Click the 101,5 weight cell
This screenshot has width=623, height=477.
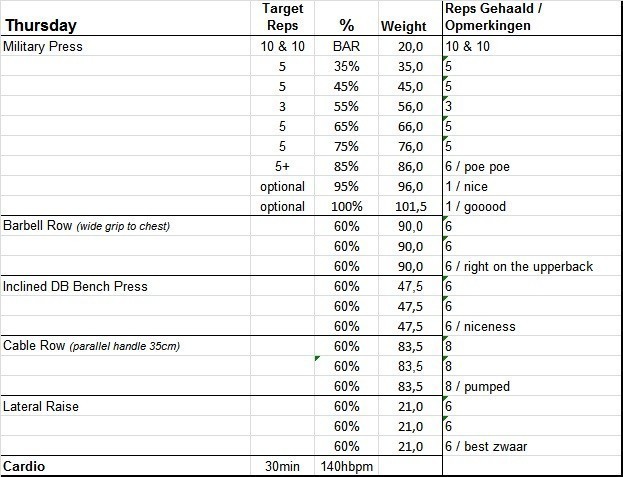coord(405,206)
